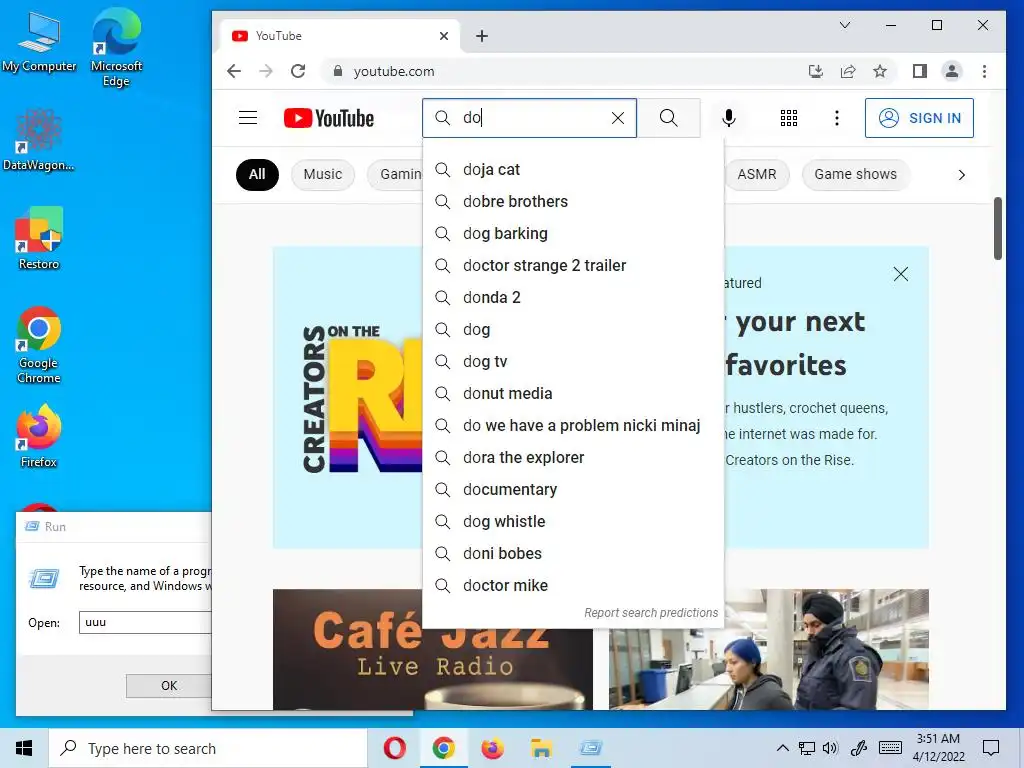The image size is (1024, 768).
Task: Go back in Chrome
Action: point(234,71)
